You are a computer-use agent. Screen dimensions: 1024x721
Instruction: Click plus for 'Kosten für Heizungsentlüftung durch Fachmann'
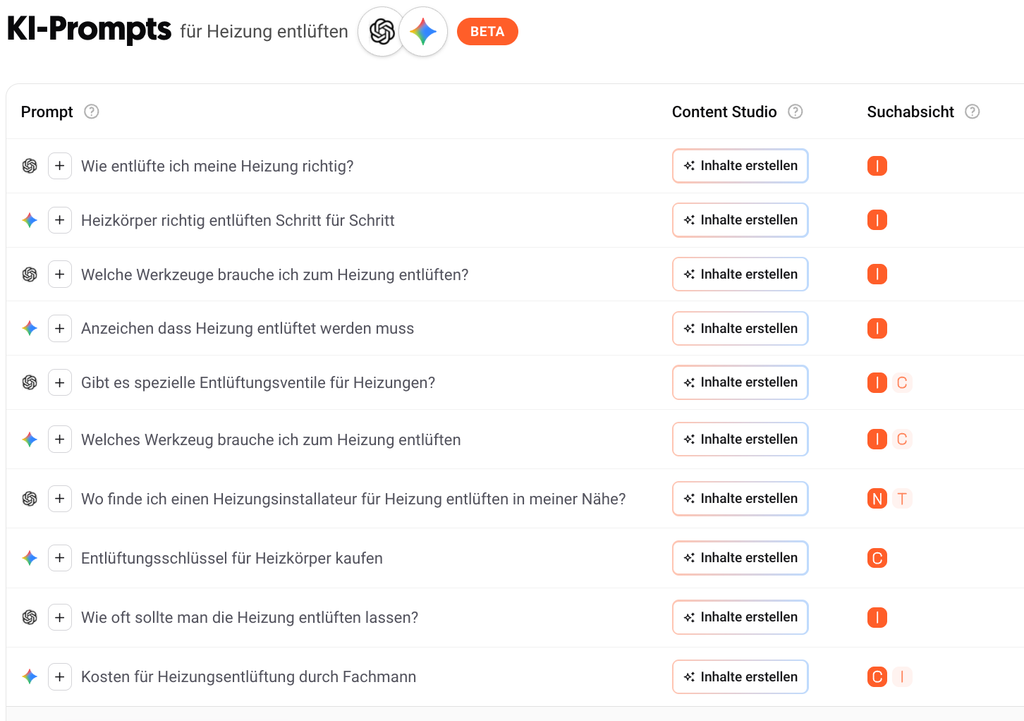tap(59, 677)
